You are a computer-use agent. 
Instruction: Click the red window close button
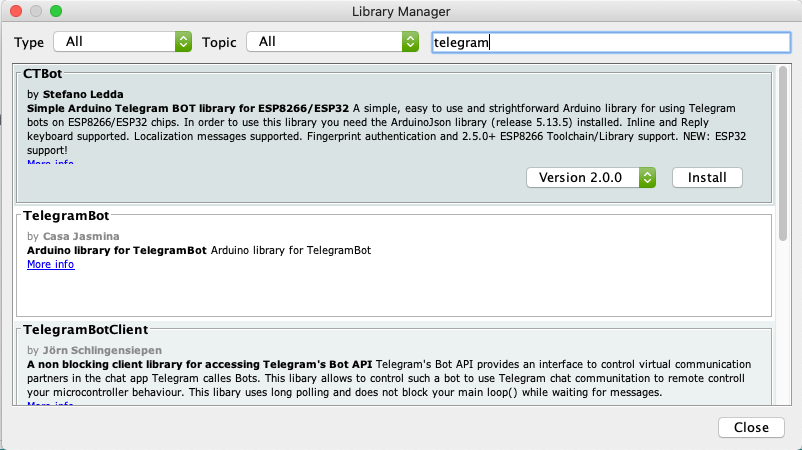click(x=16, y=11)
